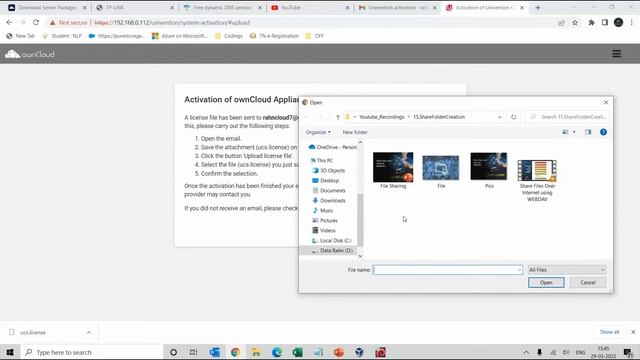Select Downloads in the navigation tree

pos(333,200)
